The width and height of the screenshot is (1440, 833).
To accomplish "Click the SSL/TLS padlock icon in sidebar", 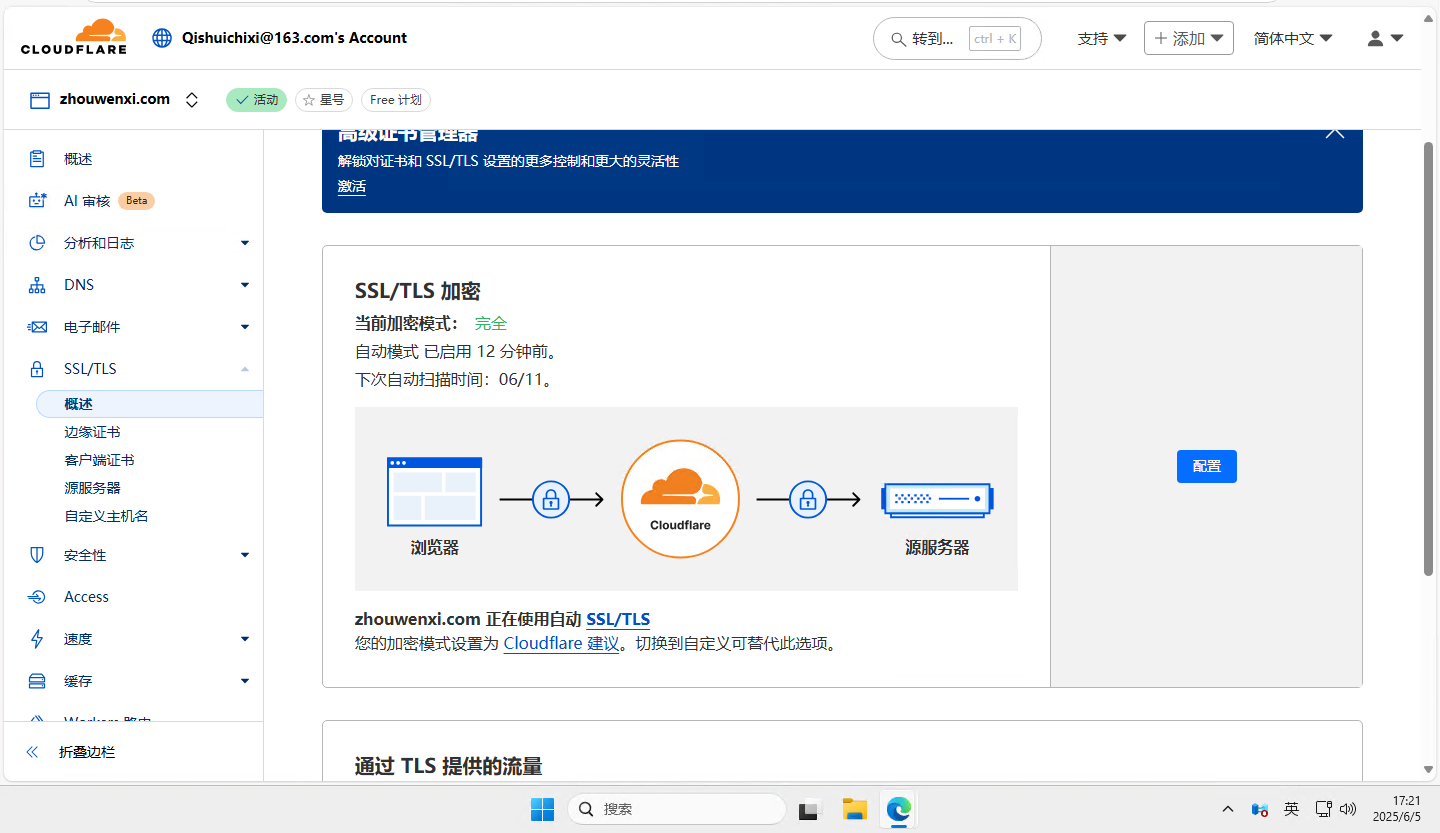I will (37, 369).
